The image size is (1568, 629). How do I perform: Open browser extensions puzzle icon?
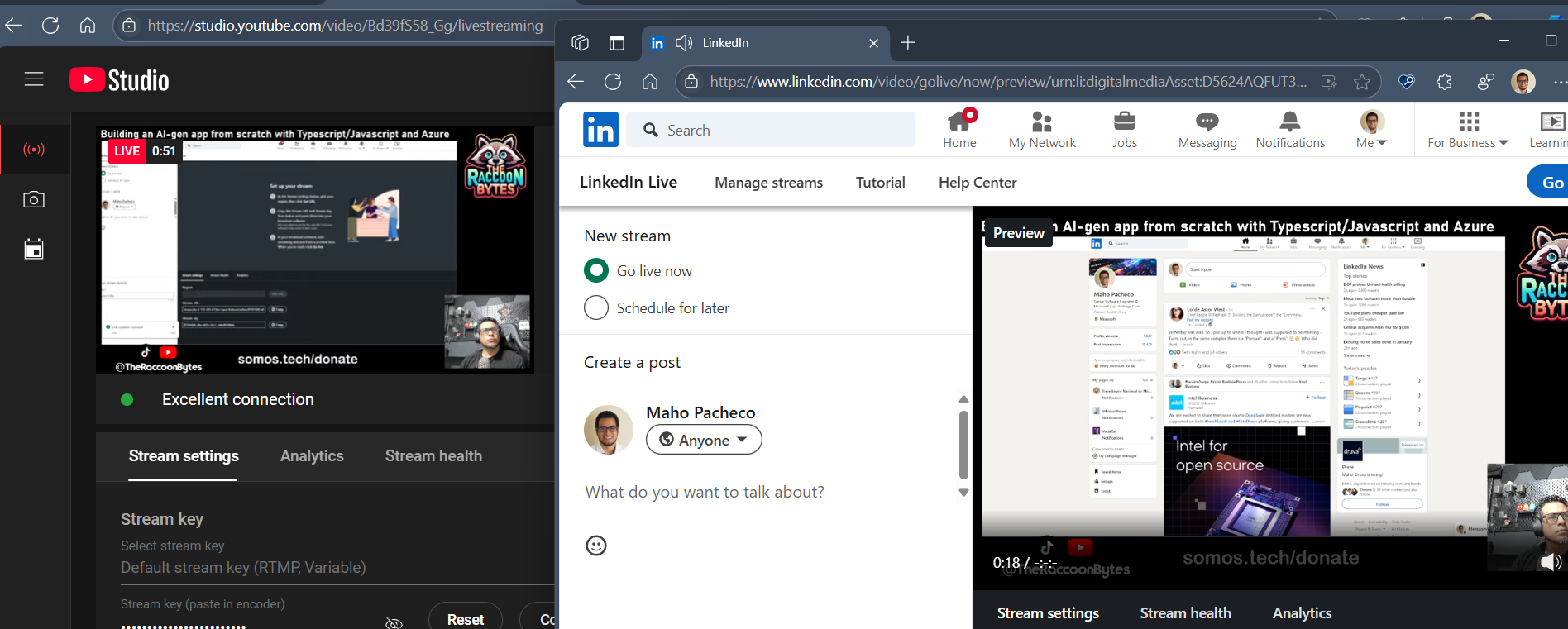(1445, 82)
